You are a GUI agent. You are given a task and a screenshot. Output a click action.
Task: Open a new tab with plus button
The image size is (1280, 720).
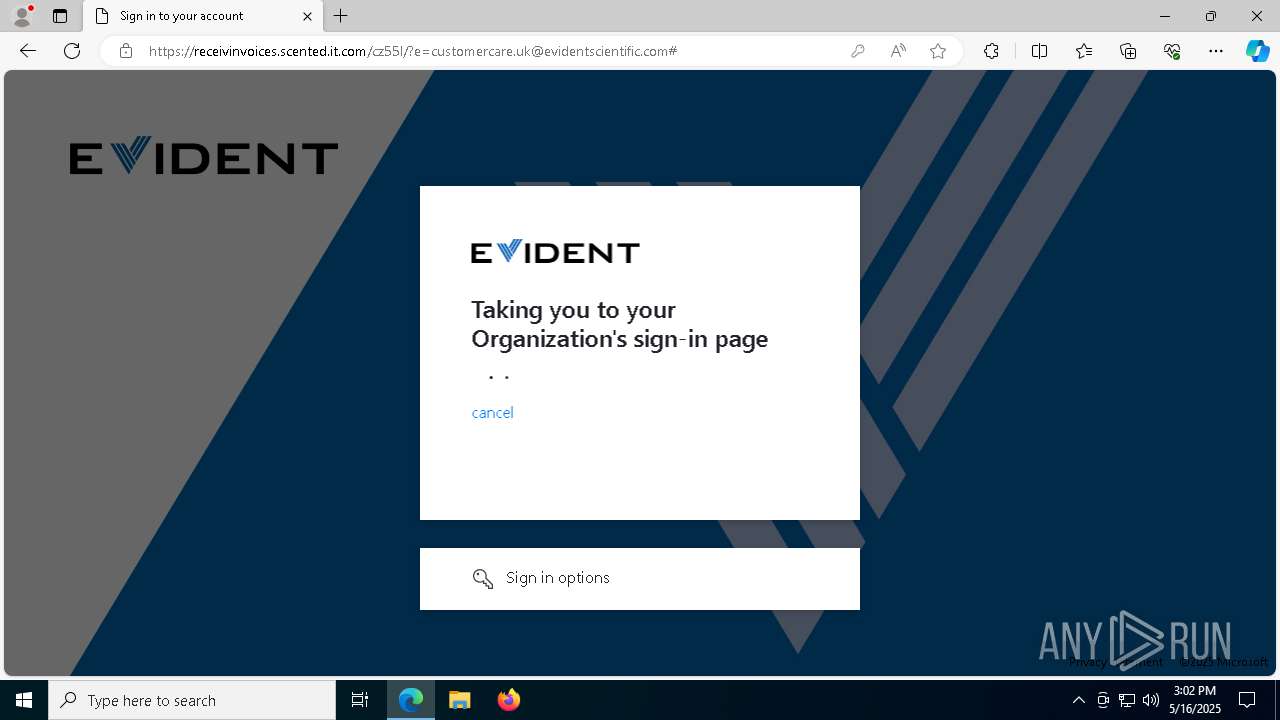[x=341, y=16]
